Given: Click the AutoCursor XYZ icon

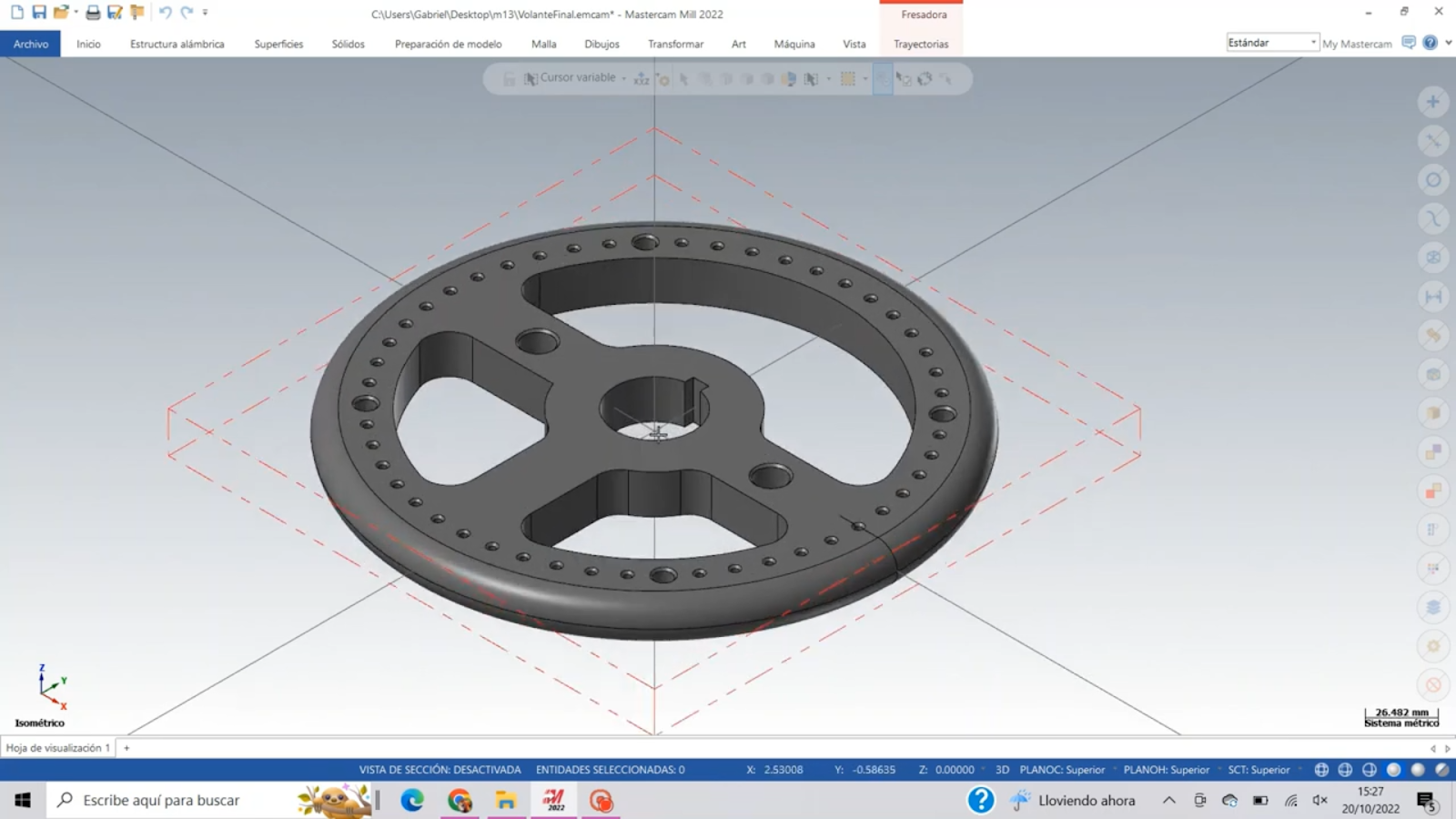Looking at the screenshot, I should pyautogui.click(x=642, y=79).
